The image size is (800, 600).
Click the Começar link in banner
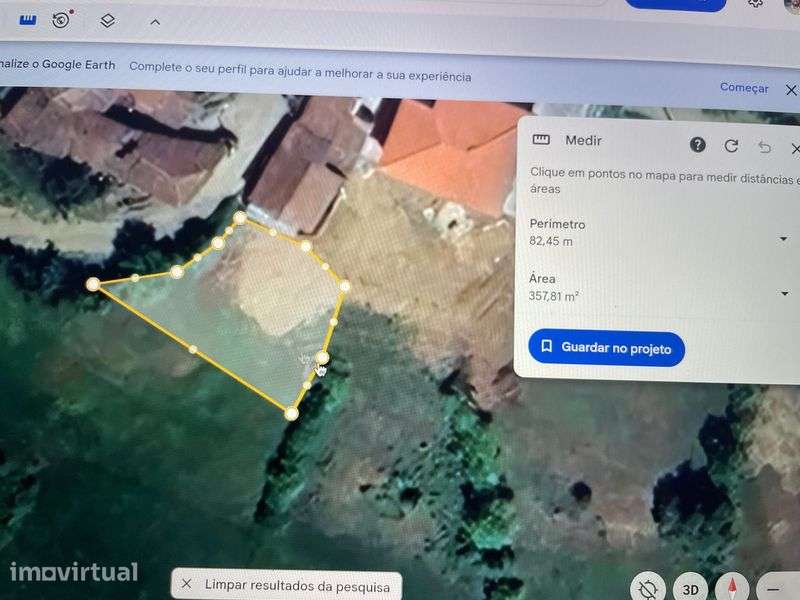(x=744, y=88)
